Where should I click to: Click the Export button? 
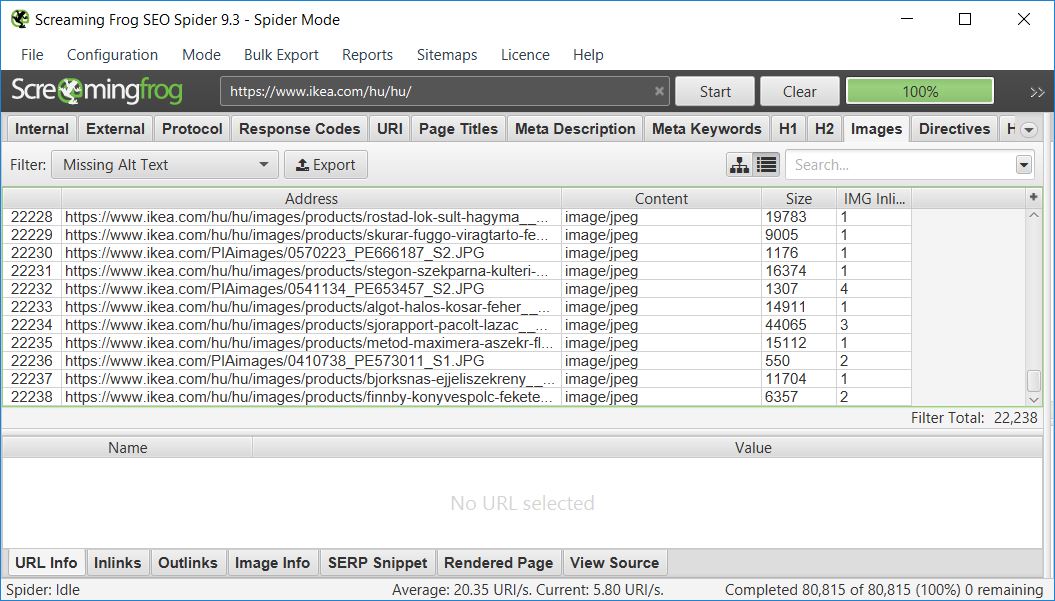[326, 165]
